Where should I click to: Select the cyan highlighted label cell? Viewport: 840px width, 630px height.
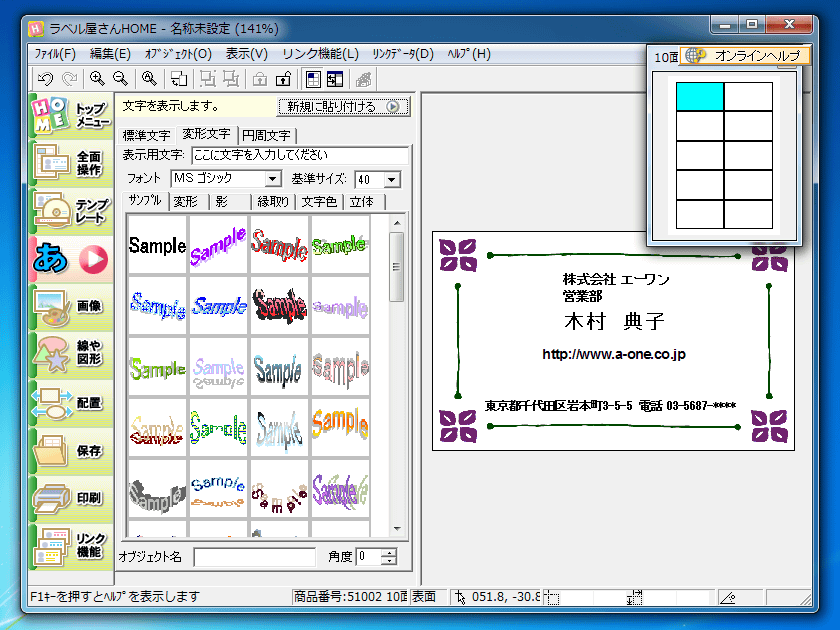(700, 96)
